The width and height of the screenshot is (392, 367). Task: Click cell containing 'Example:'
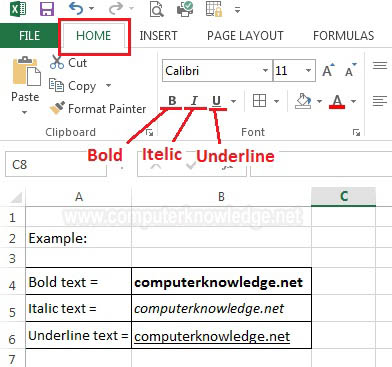(79, 238)
